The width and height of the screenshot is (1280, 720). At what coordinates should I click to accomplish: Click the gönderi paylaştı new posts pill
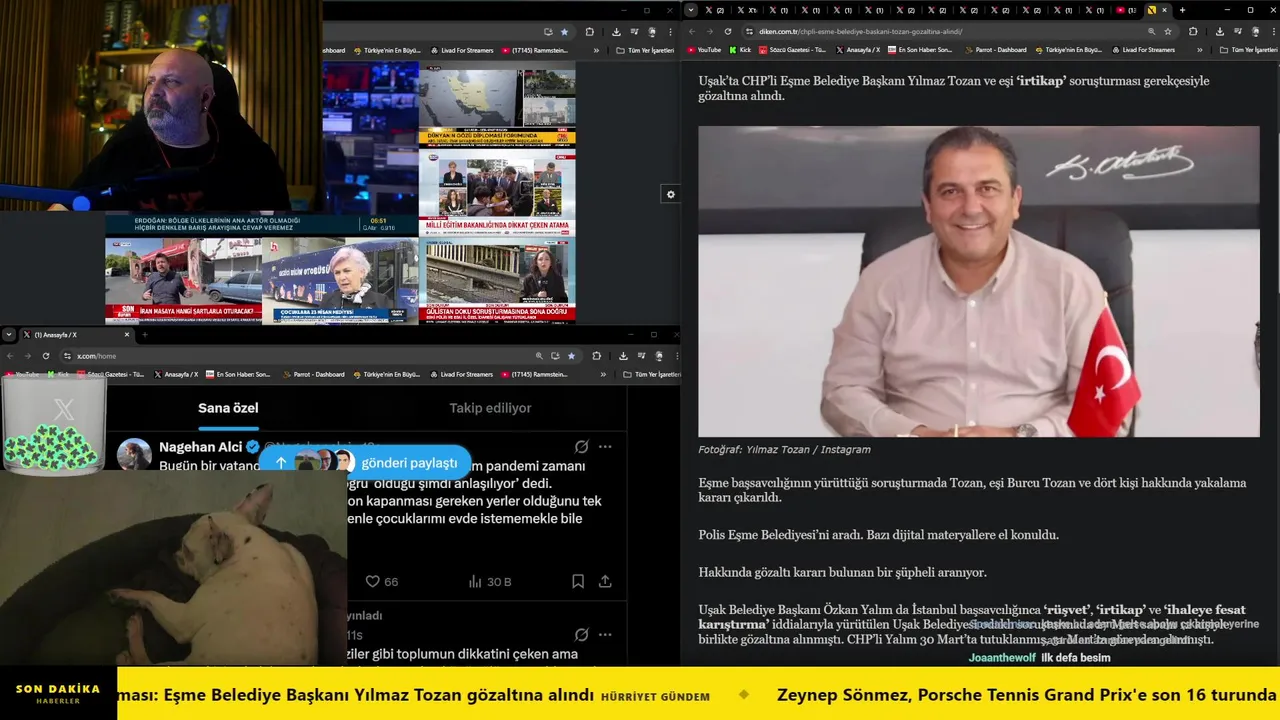click(365, 462)
